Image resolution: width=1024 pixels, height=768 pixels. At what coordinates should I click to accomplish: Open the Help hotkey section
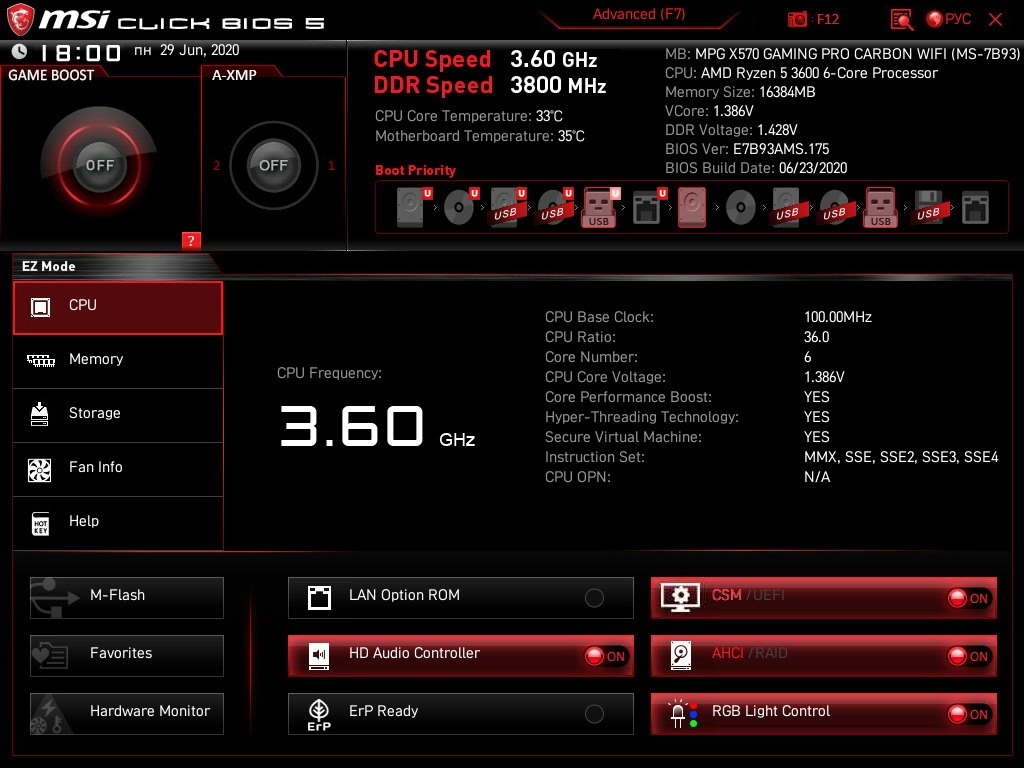pyautogui.click(x=118, y=523)
